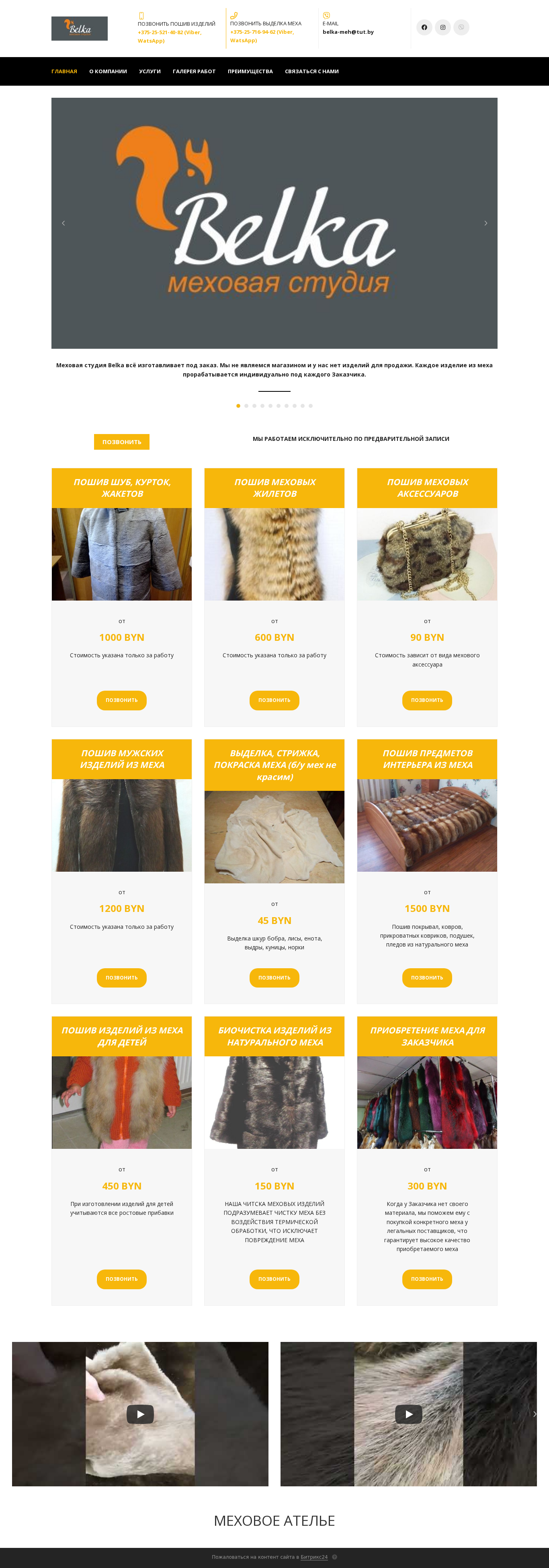Open the Viber social icon
The height and width of the screenshot is (1568, 549).
[461, 27]
